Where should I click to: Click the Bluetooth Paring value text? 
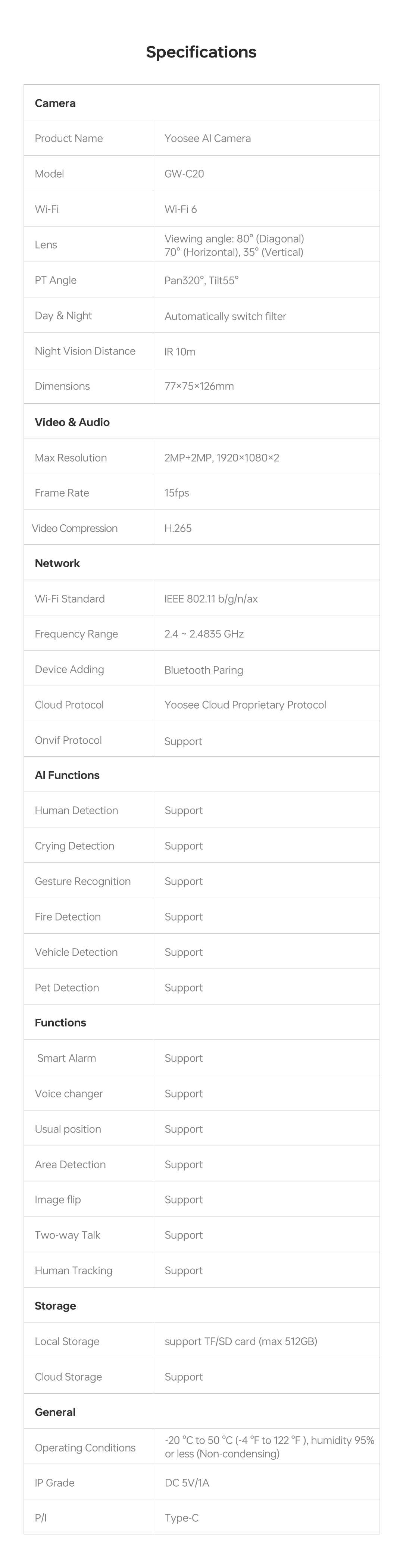point(203,669)
